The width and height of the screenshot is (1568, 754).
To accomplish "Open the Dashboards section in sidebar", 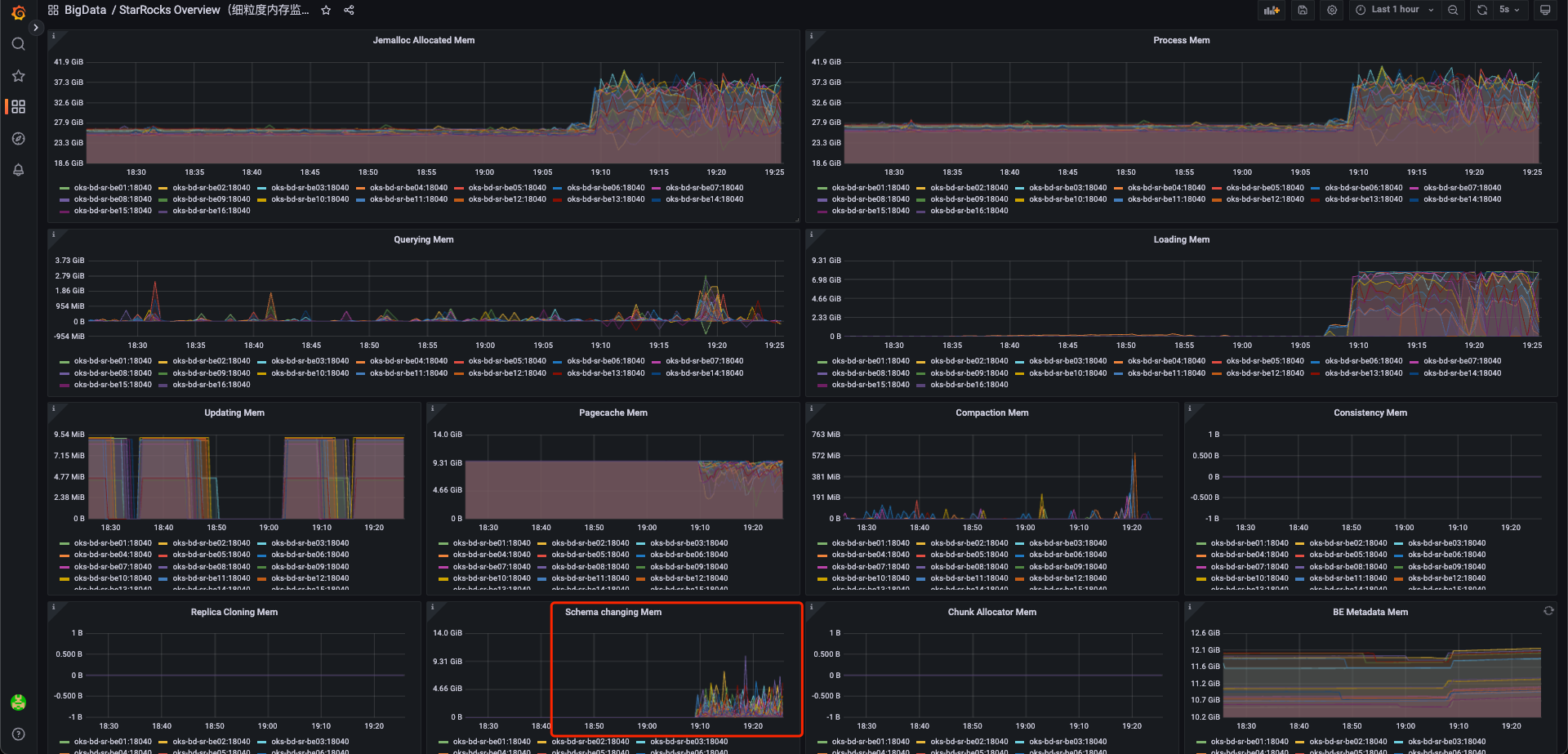I will (18, 107).
